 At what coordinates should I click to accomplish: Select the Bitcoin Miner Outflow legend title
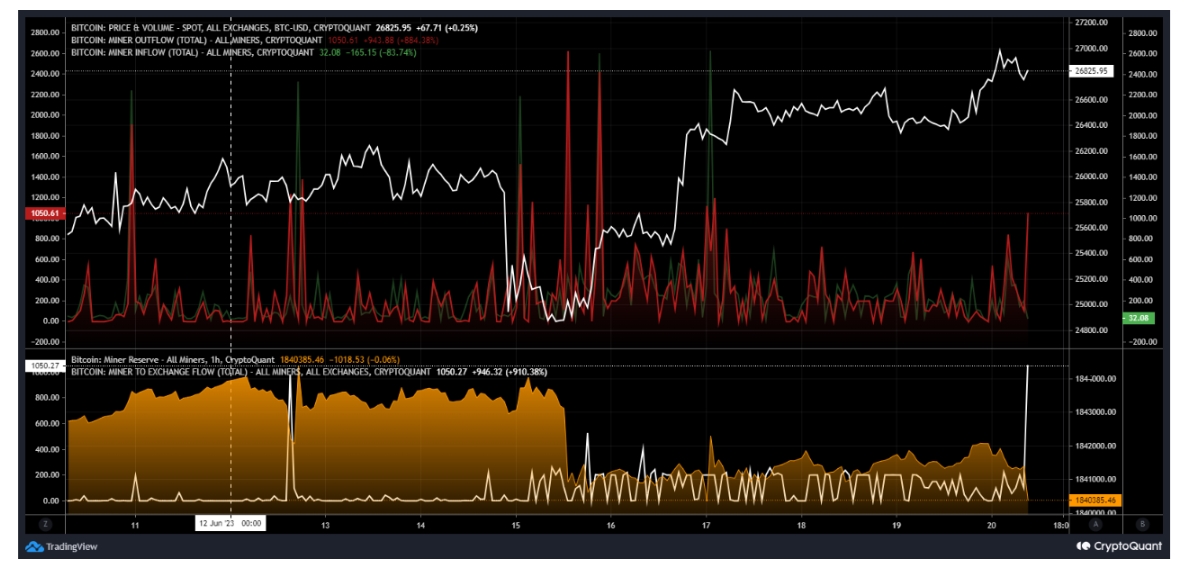tap(196, 40)
